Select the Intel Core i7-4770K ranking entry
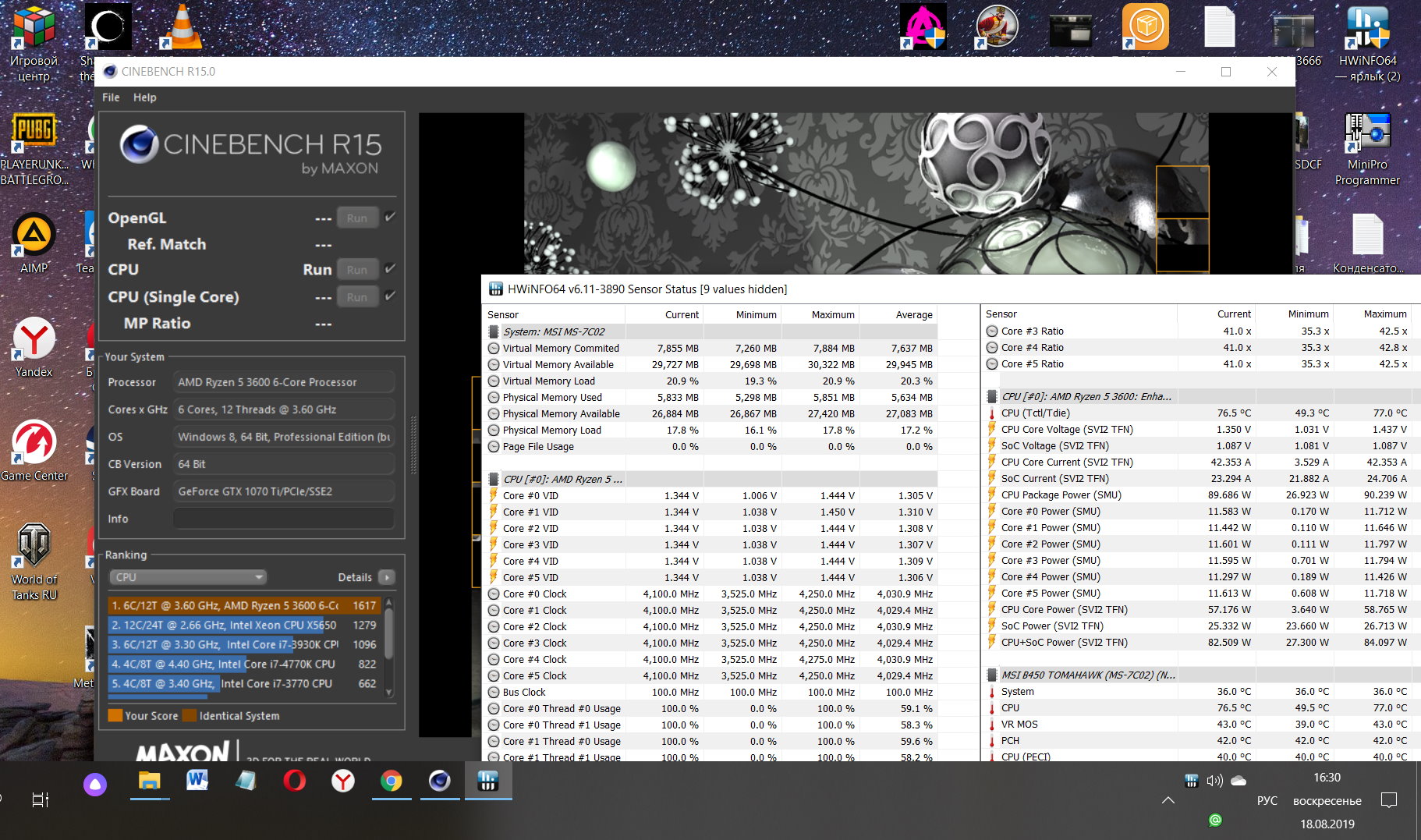The width and height of the screenshot is (1421, 840). click(244, 664)
